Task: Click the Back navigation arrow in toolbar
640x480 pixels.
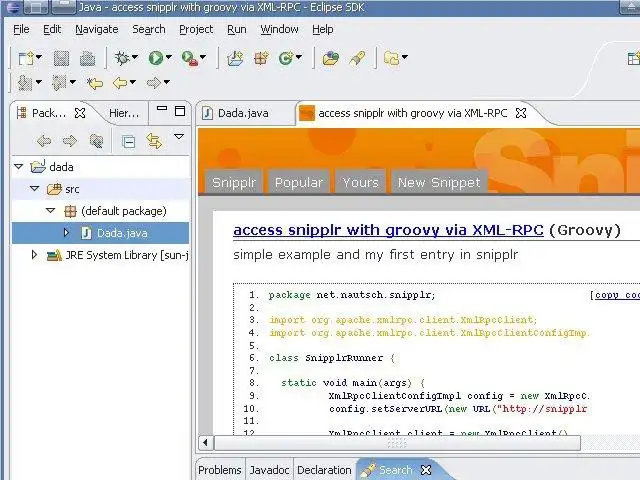Action: coord(120,83)
